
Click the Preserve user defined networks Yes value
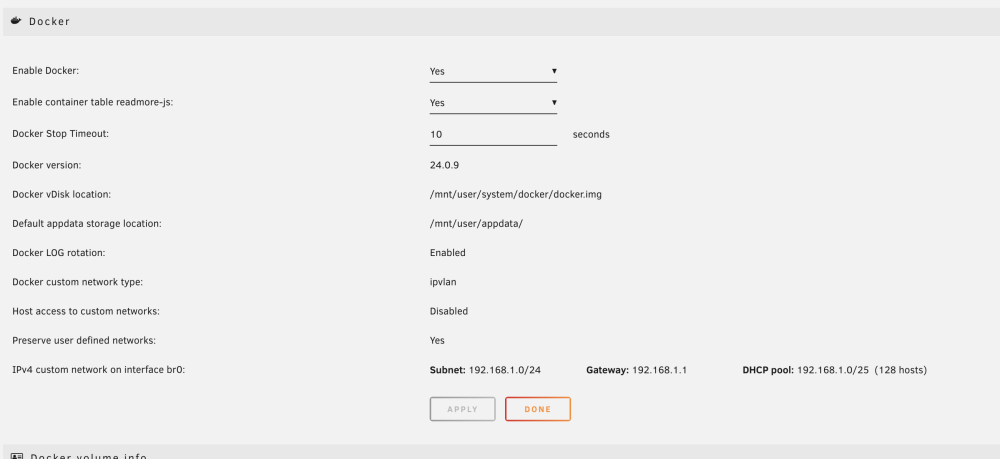pyautogui.click(x=437, y=340)
